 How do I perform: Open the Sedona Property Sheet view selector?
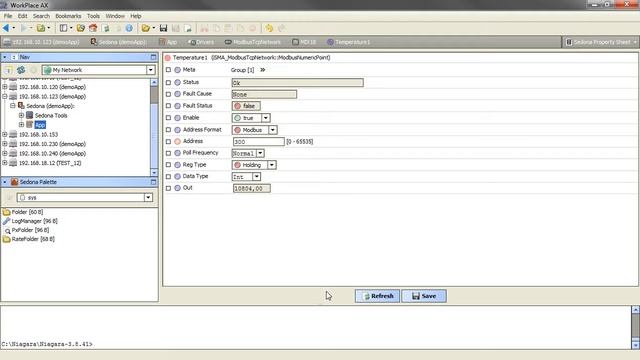(601, 42)
